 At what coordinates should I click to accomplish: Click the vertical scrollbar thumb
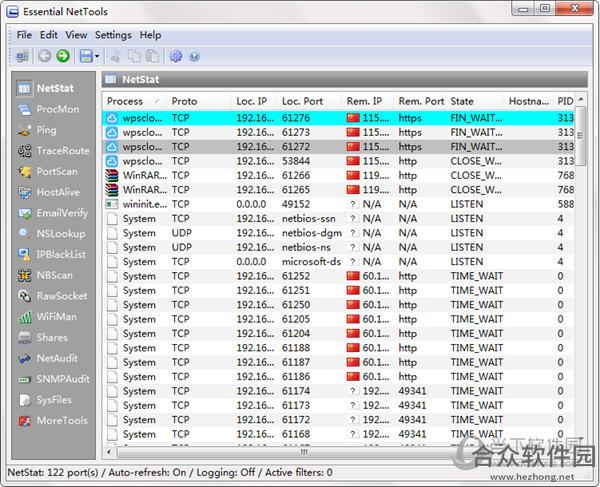click(581, 136)
